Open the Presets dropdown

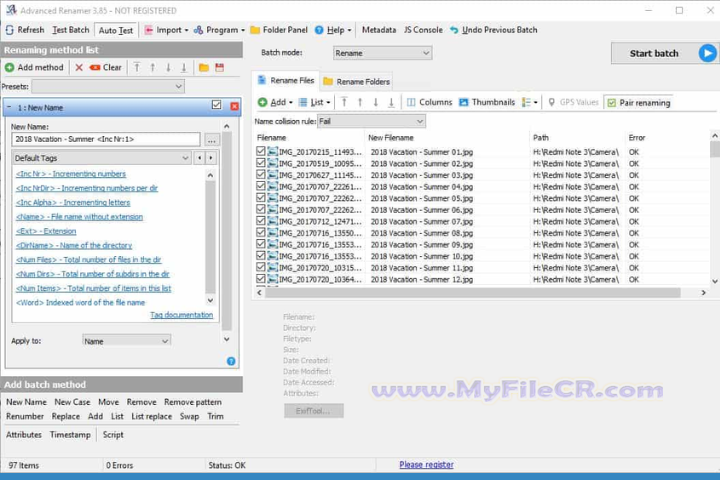tap(108, 86)
